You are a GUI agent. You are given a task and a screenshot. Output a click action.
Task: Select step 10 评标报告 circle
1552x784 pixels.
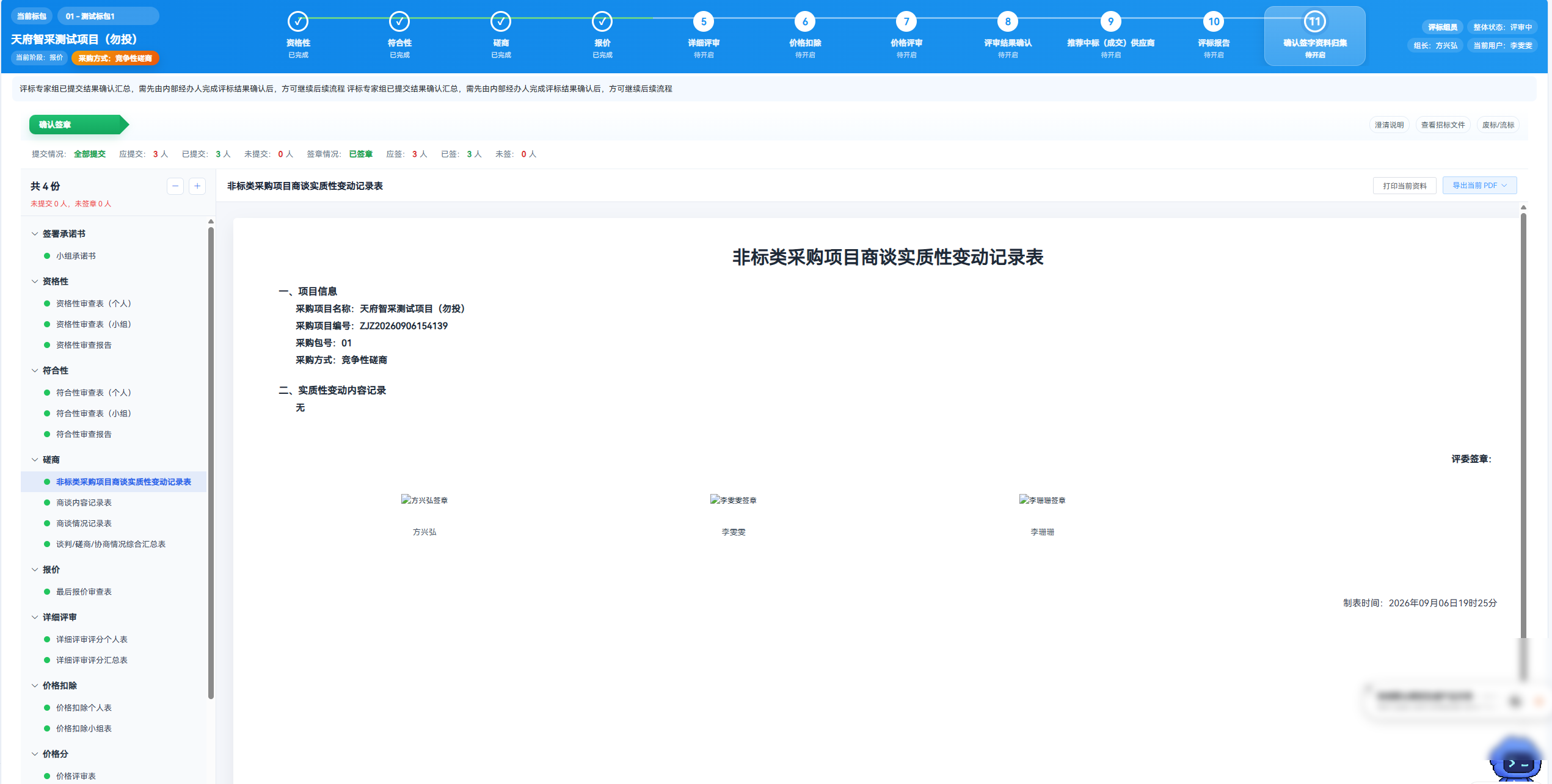pos(1214,22)
